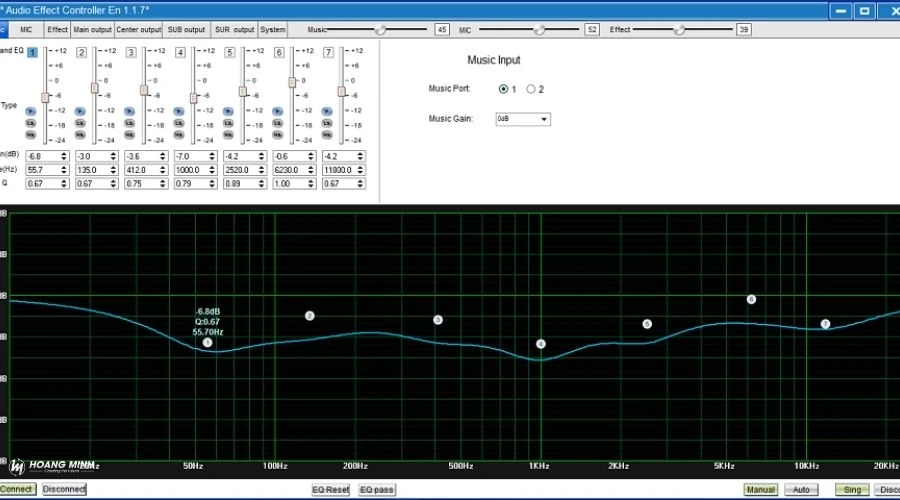Click the EQ pass button

[377, 490]
